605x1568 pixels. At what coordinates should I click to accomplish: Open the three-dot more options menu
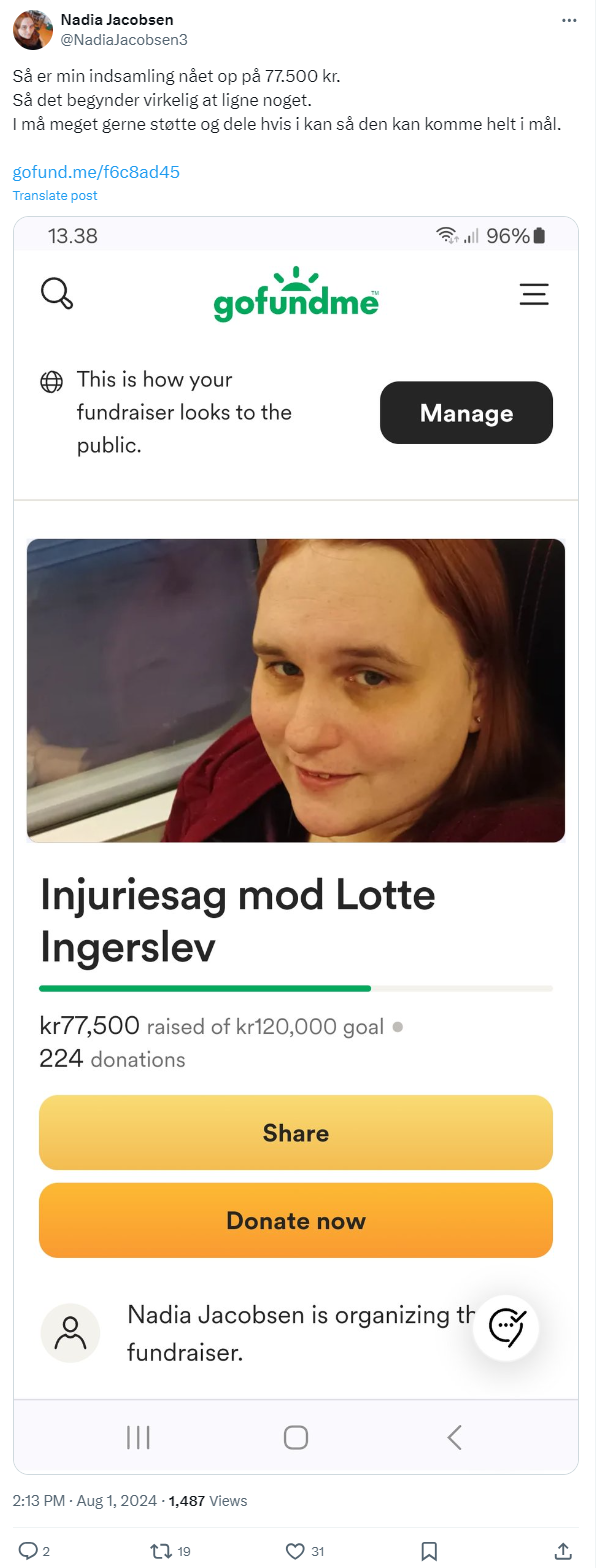[569, 20]
